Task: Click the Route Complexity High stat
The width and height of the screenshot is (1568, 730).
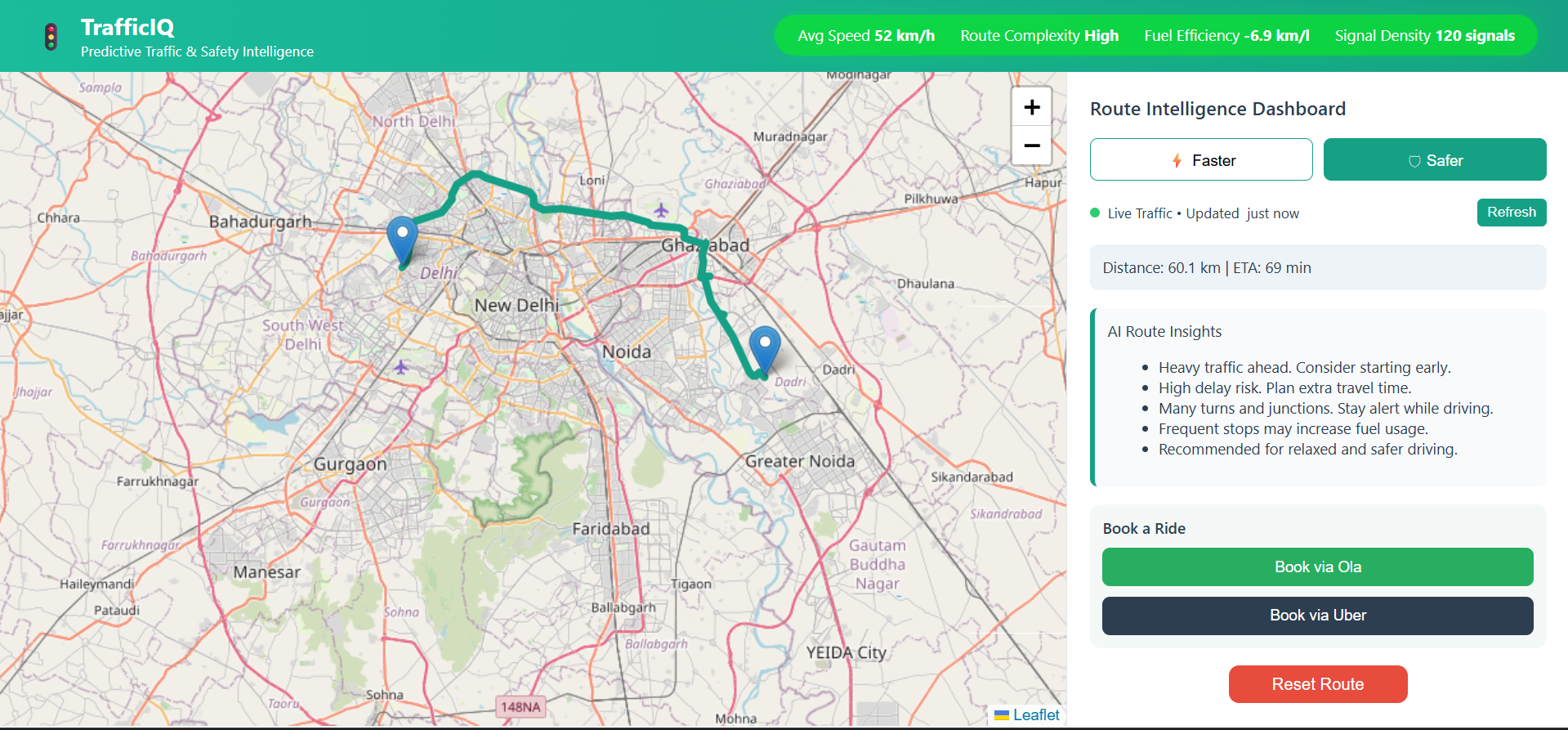Action: (x=1039, y=36)
